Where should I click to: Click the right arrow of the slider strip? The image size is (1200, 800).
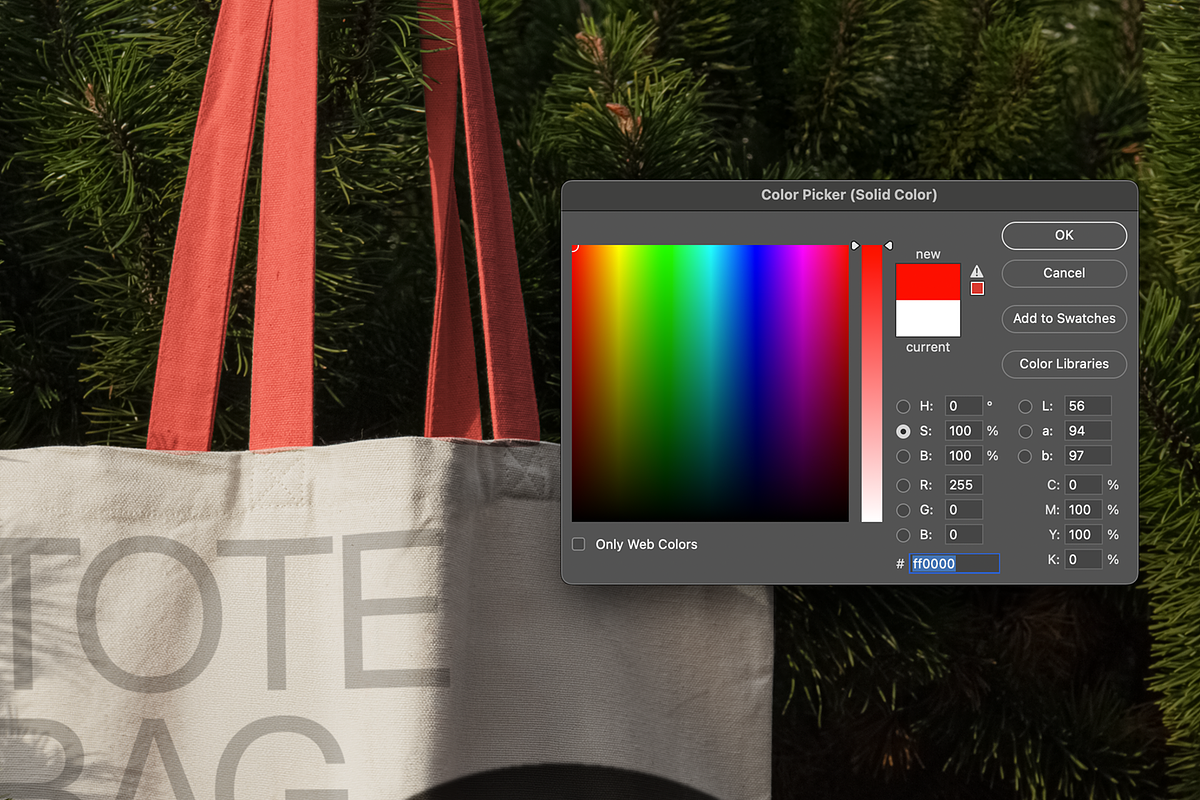point(888,245)
